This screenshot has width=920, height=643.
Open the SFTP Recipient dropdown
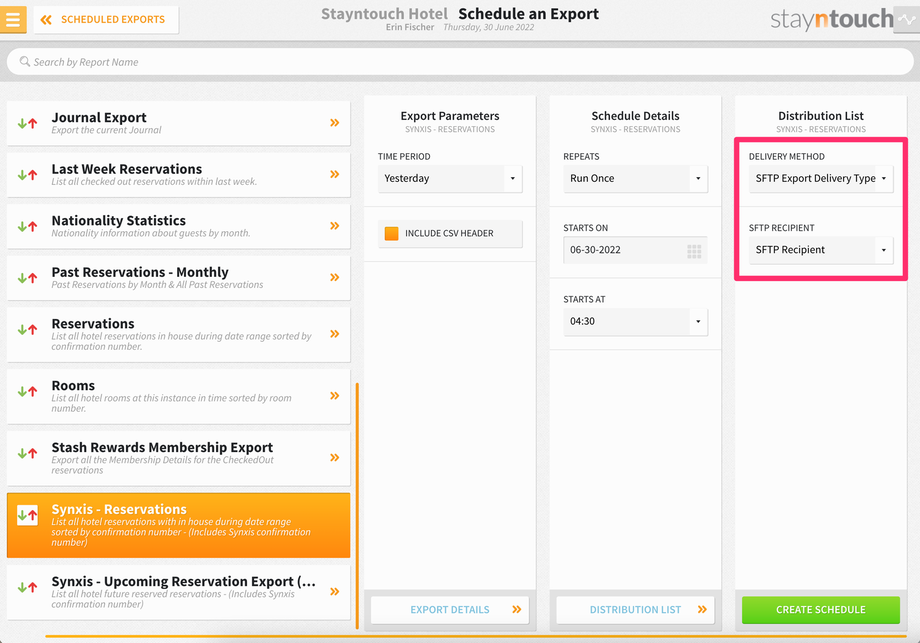pyautogui.click(x=821, y=250)
